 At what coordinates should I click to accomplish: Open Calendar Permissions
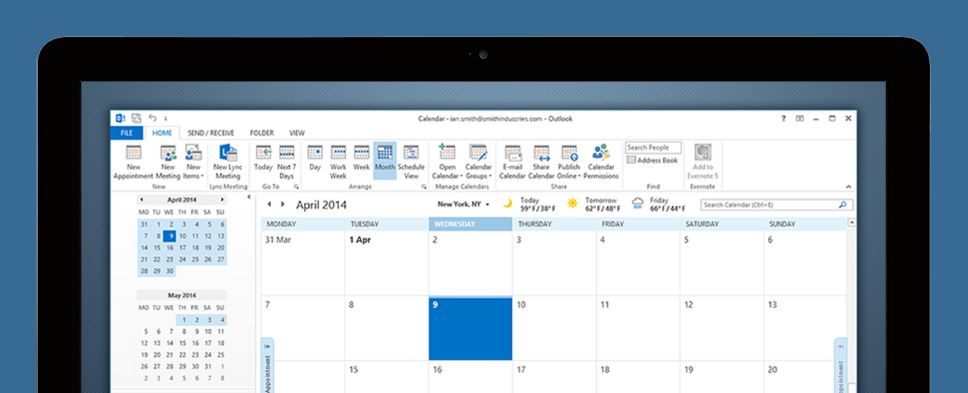click(601, 162)
